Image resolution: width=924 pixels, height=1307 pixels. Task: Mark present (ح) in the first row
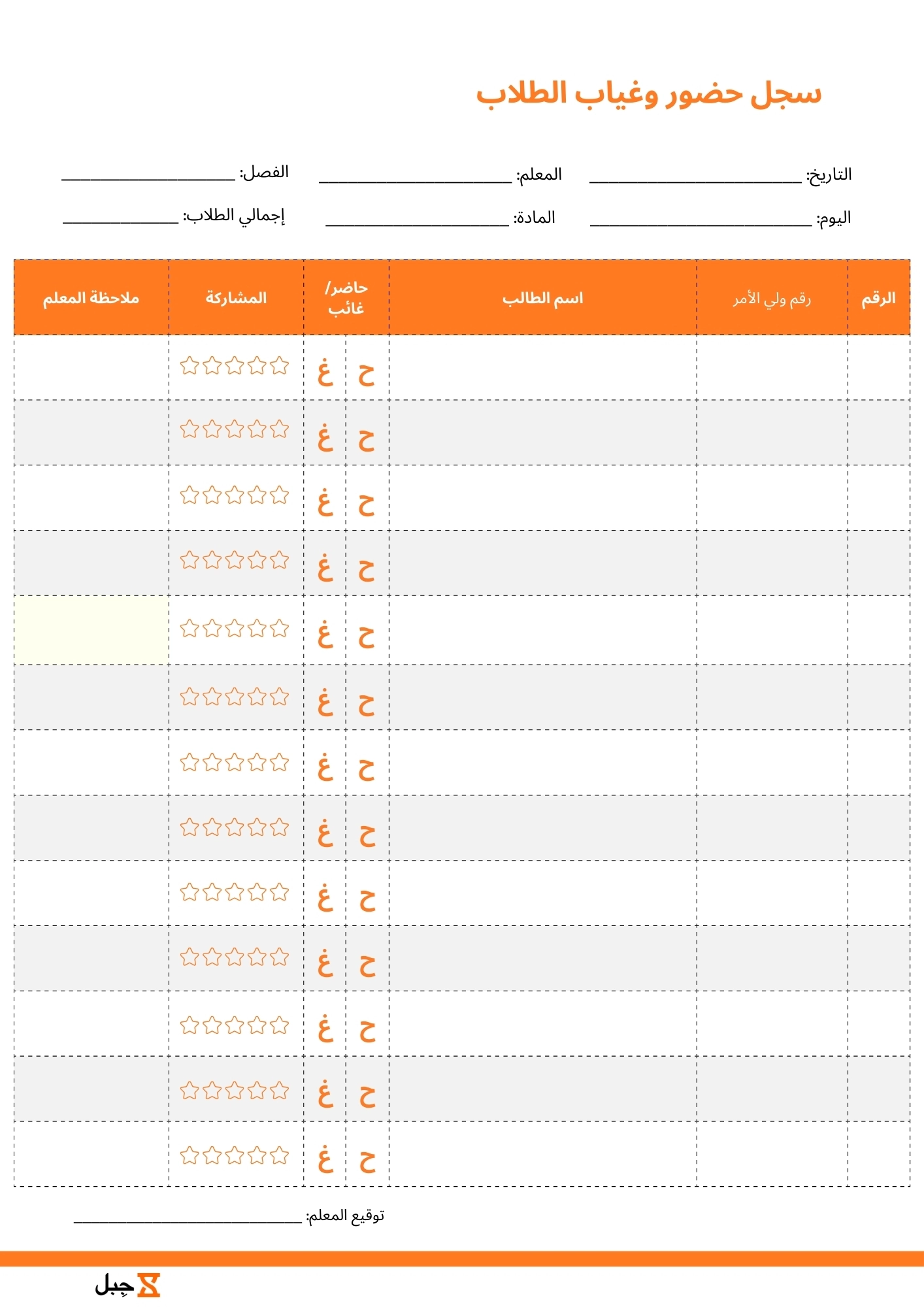pyautogui.click(x=366, y=374)
